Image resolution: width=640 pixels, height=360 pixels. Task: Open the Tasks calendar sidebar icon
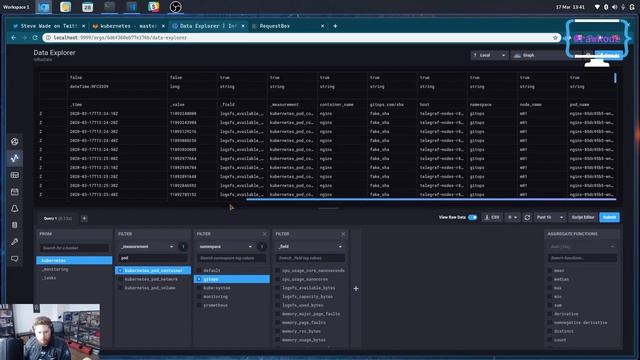(x=15, y=192)
